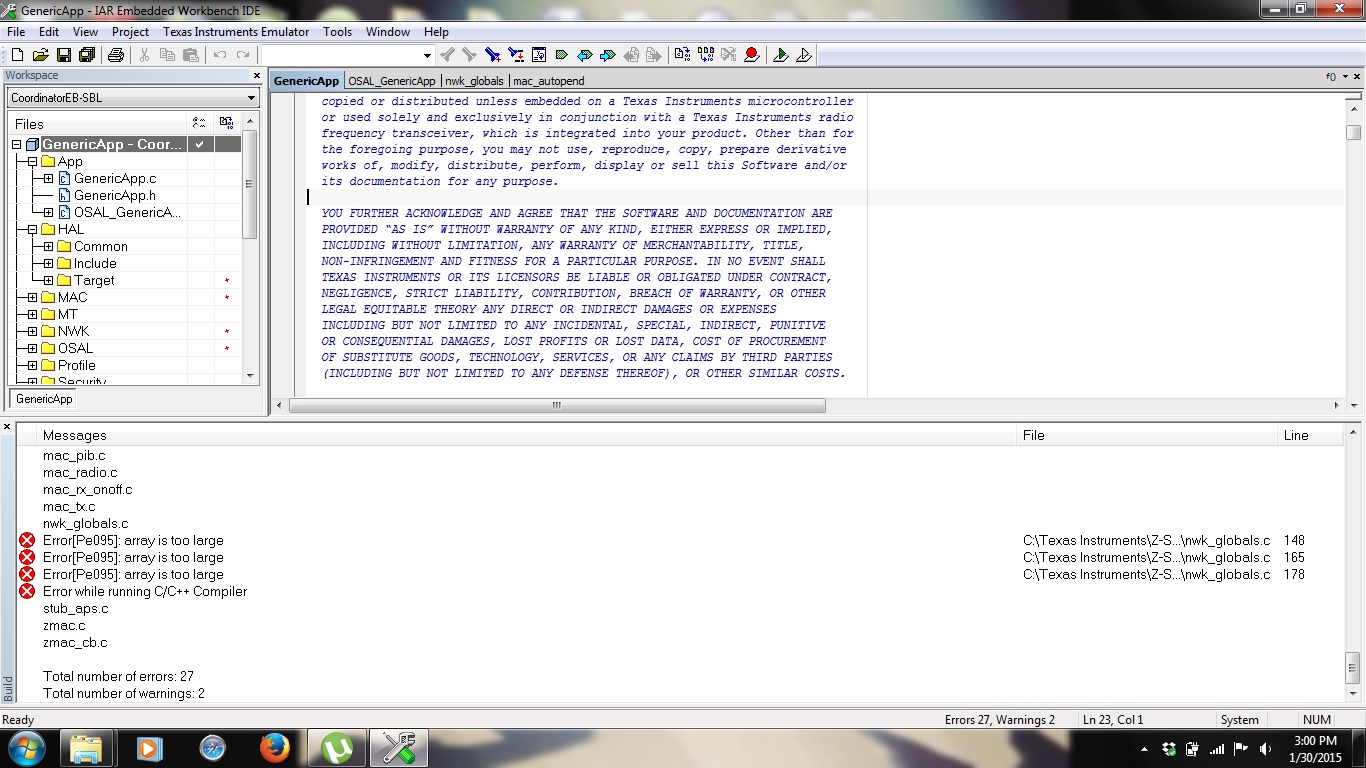This screenshot has width=1366, height=768.
Task: Click the Go To line toolbar icon
Action: click(x=539, y=55)
